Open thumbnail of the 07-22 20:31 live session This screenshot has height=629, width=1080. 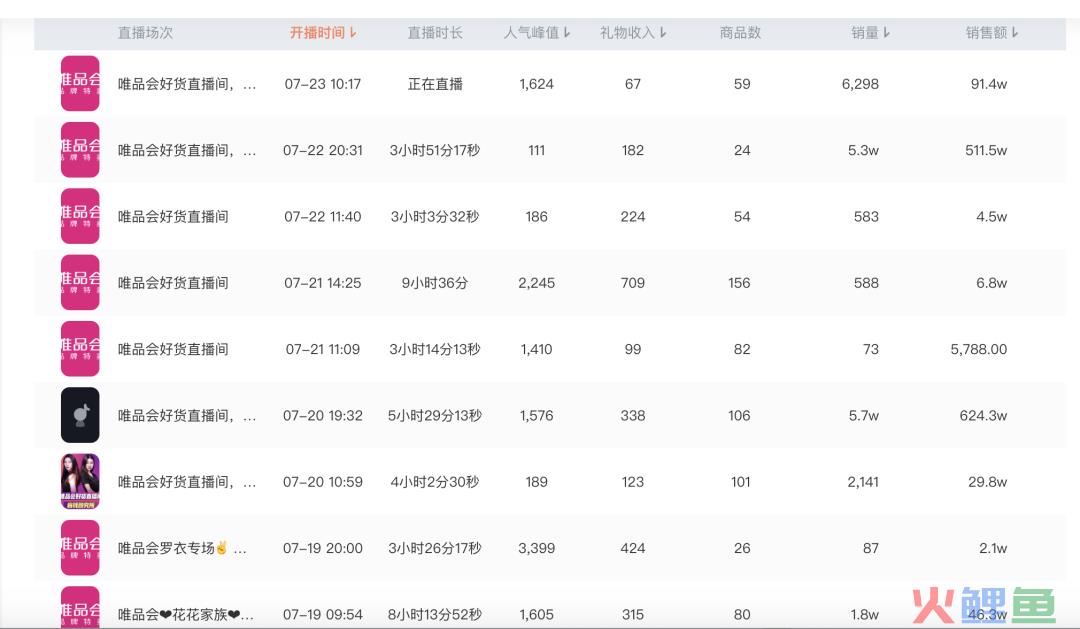pyautogui.click(x=80, y=149)
